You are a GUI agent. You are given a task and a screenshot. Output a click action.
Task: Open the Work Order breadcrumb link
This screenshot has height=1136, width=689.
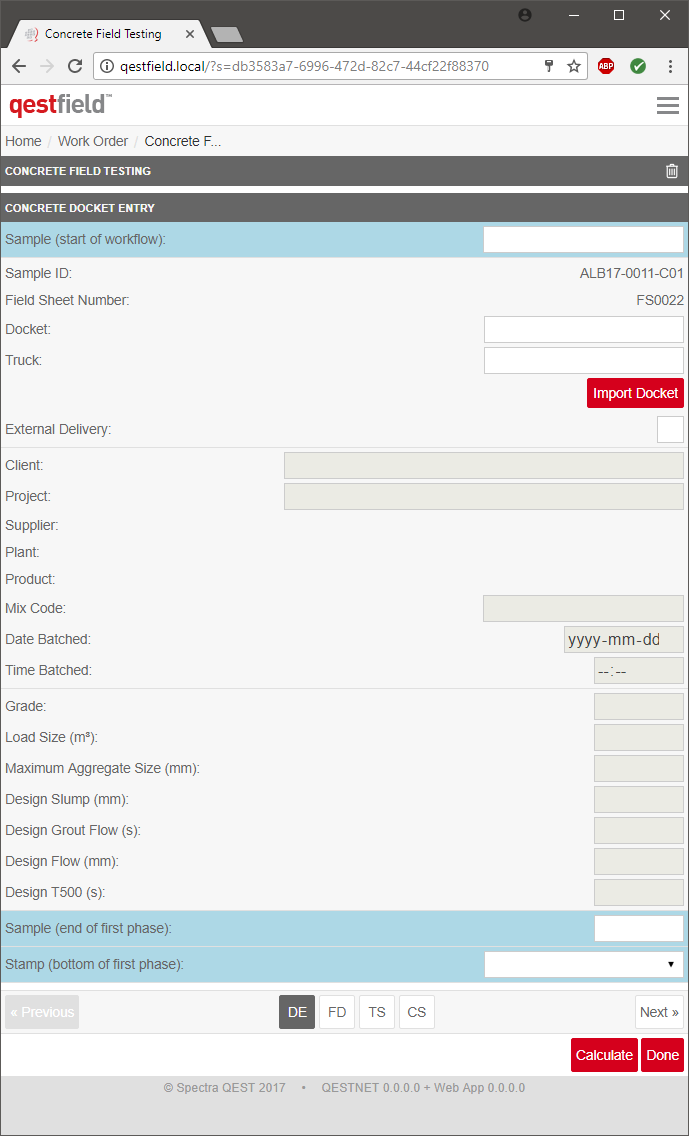[93, 141]
